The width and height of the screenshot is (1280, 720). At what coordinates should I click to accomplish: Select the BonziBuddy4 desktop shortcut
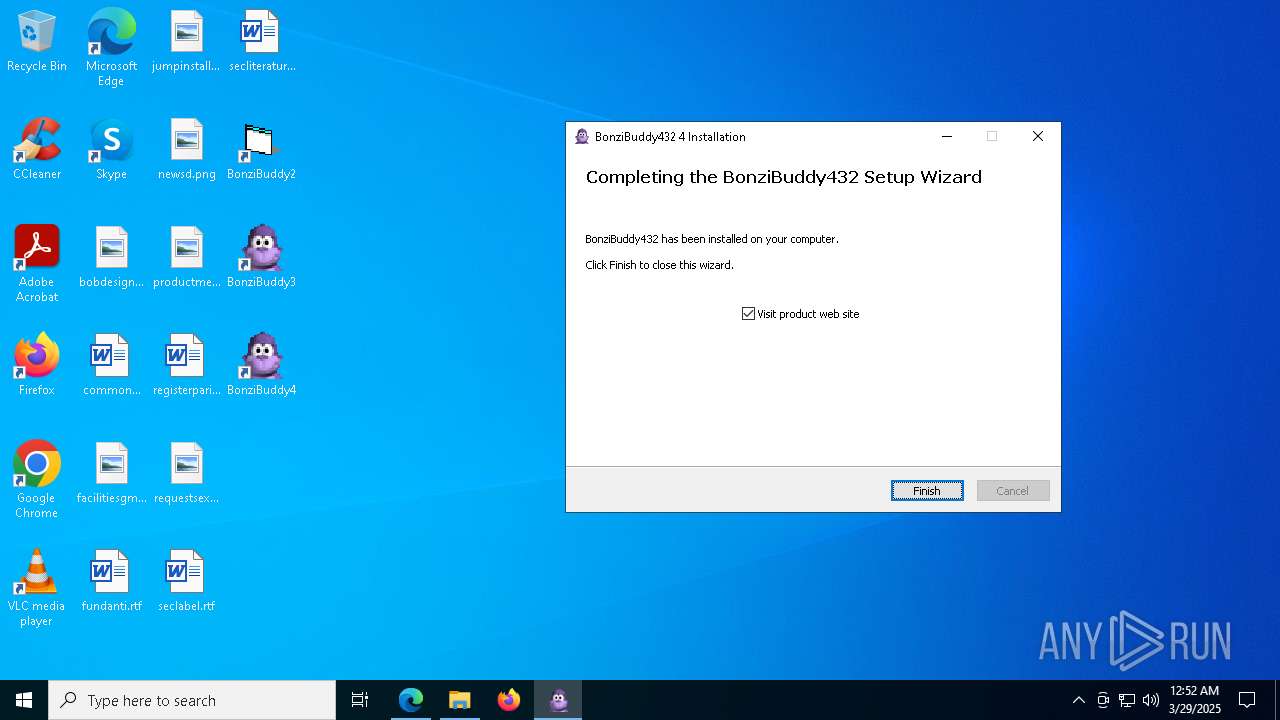pyautogui.click(x=261, y=366)
